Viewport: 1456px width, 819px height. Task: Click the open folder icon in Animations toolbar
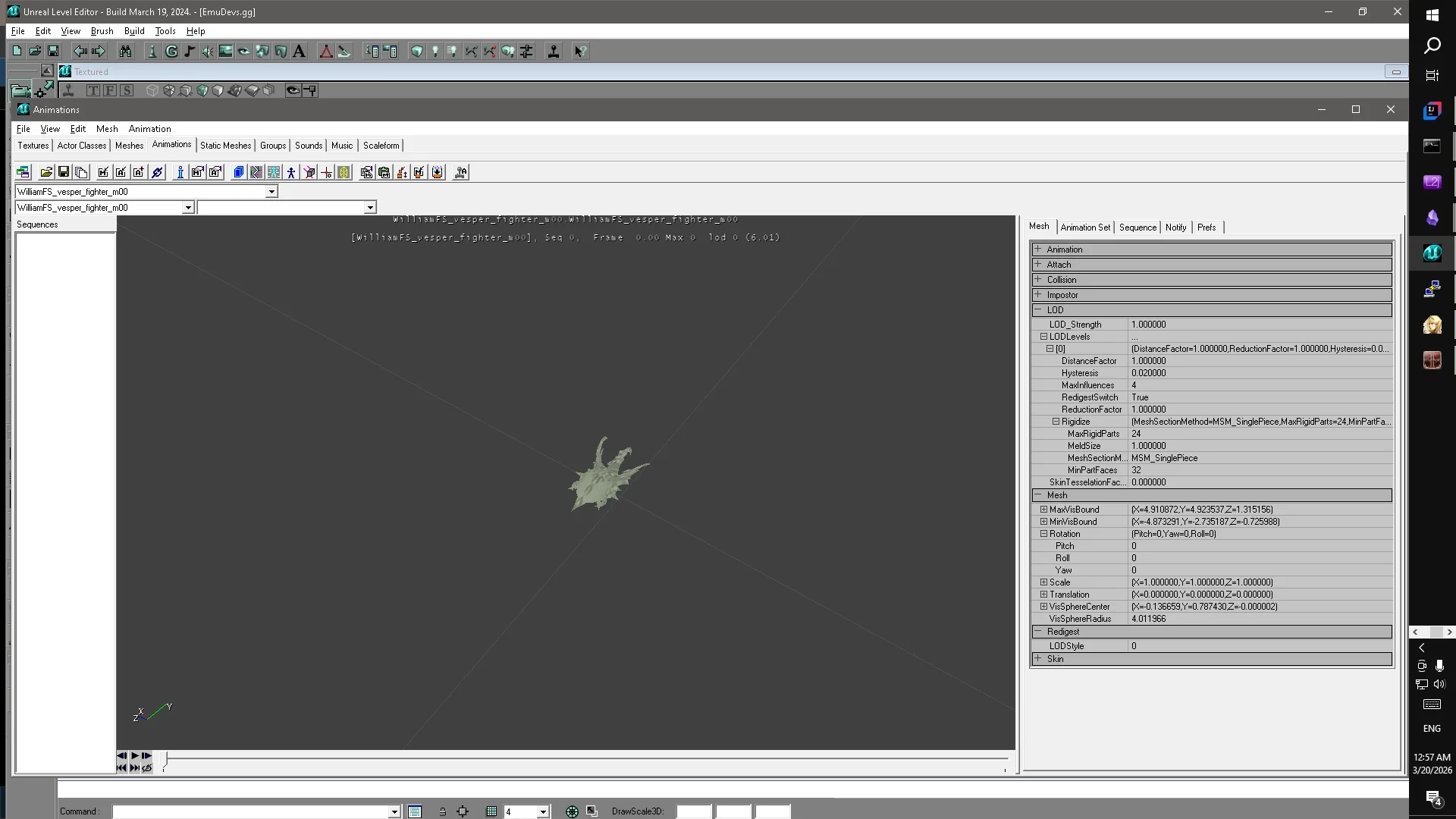pyautogui.click(x=46, y=173)
